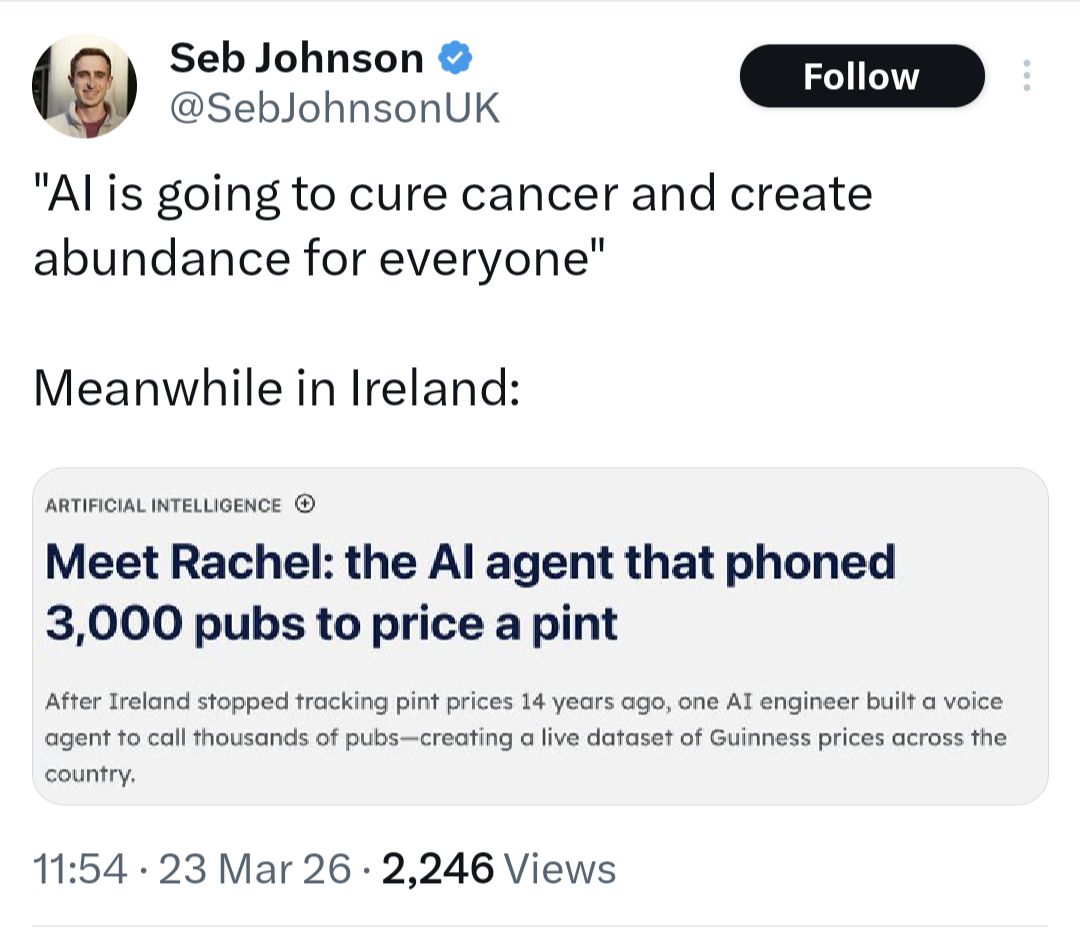This screenshot has width=1080, height=929.
Task: Click the "3,000 pubs to price a pint" headline line
Action: coord(331,624)
